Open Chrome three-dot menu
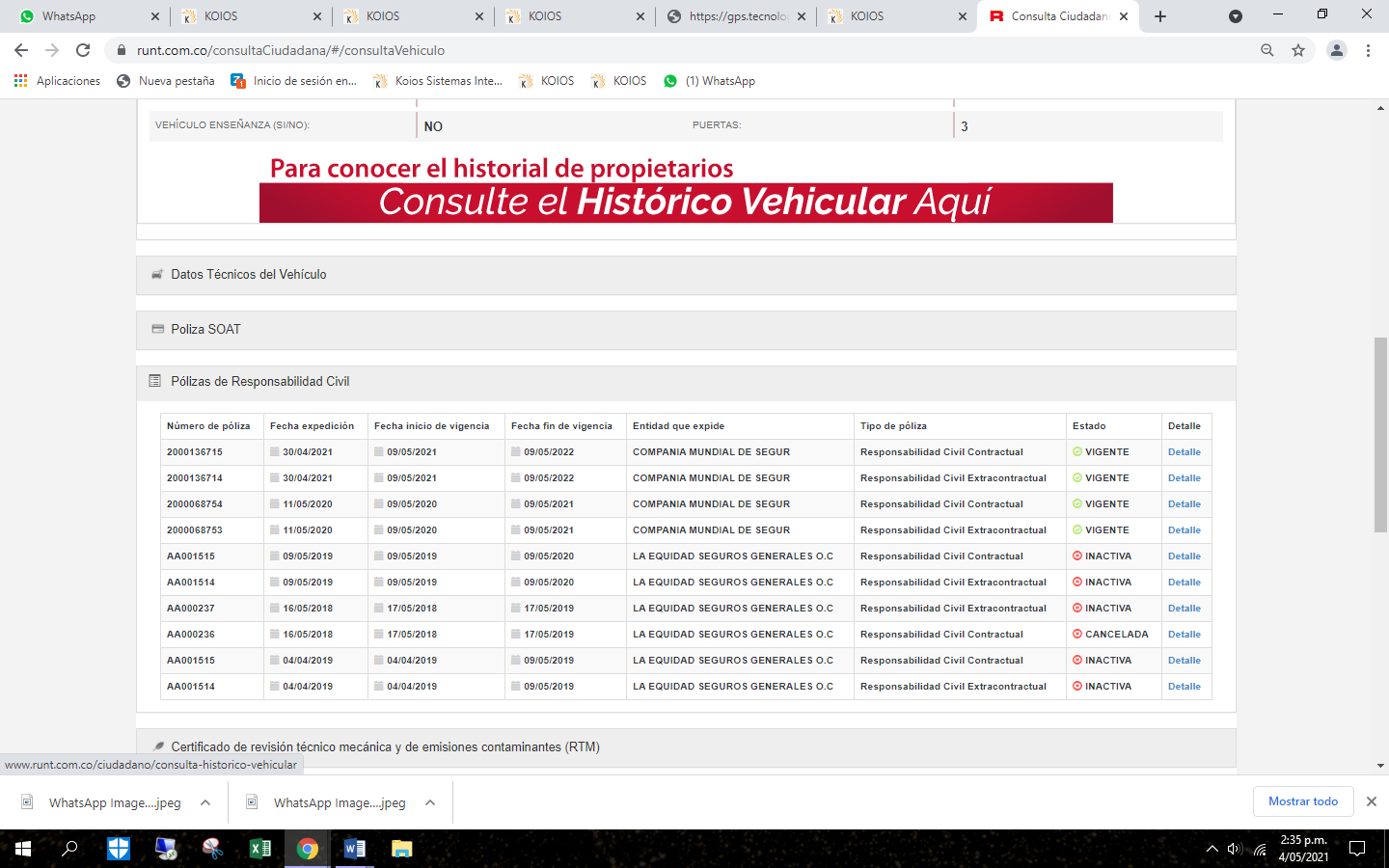This screenshot has height=868, width=1389. click(x=1368, y=50)
